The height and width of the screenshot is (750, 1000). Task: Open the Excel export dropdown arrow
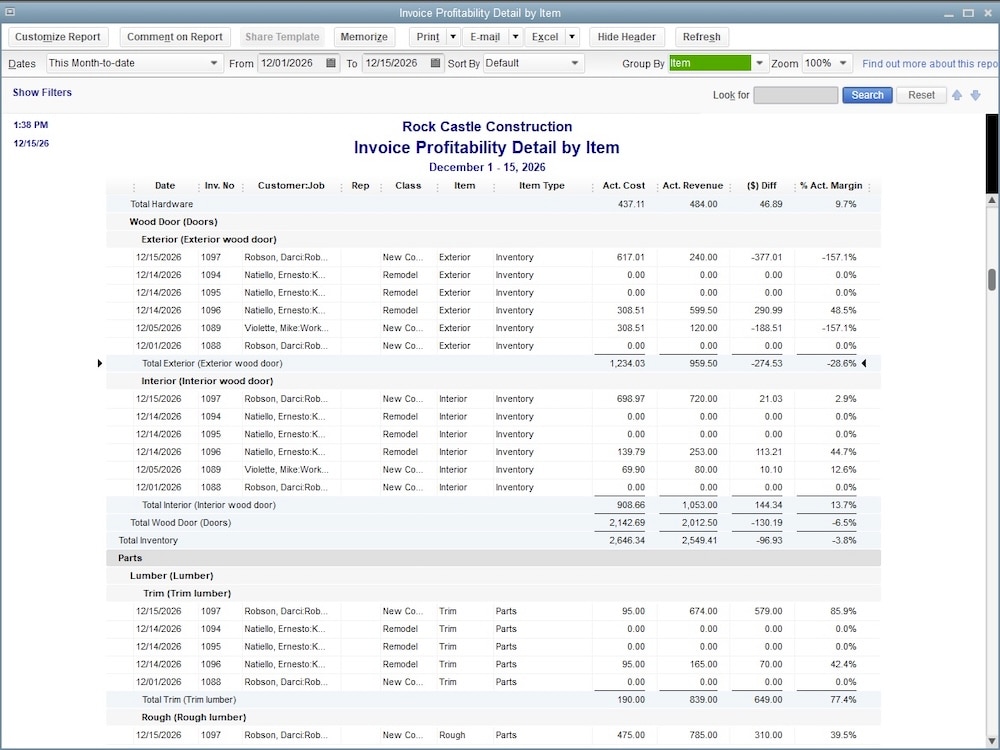[x=571, y=37]
